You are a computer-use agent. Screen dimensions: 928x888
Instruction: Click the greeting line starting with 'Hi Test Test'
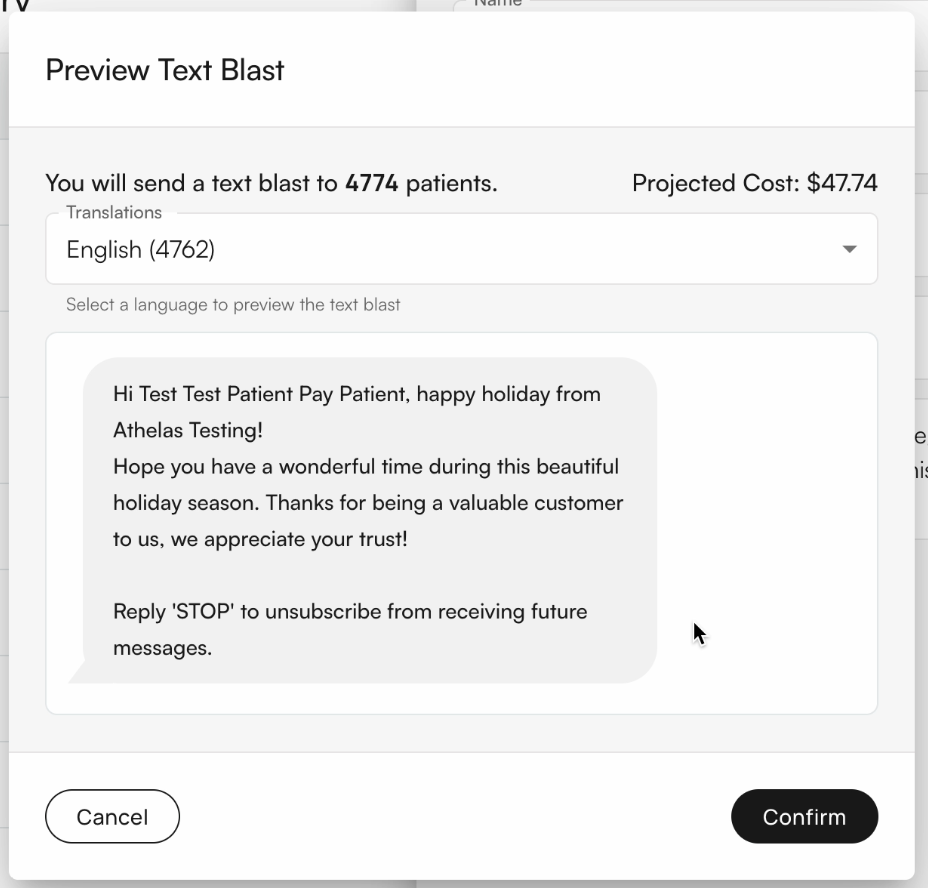pyautogui.click(x=356, y=394)
